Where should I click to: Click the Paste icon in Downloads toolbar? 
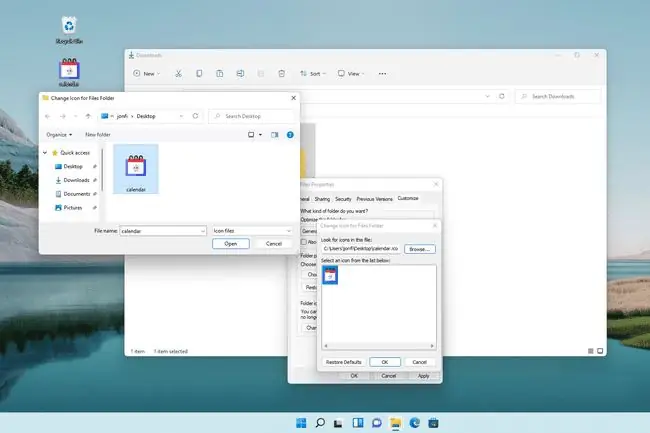coord(220,74)
